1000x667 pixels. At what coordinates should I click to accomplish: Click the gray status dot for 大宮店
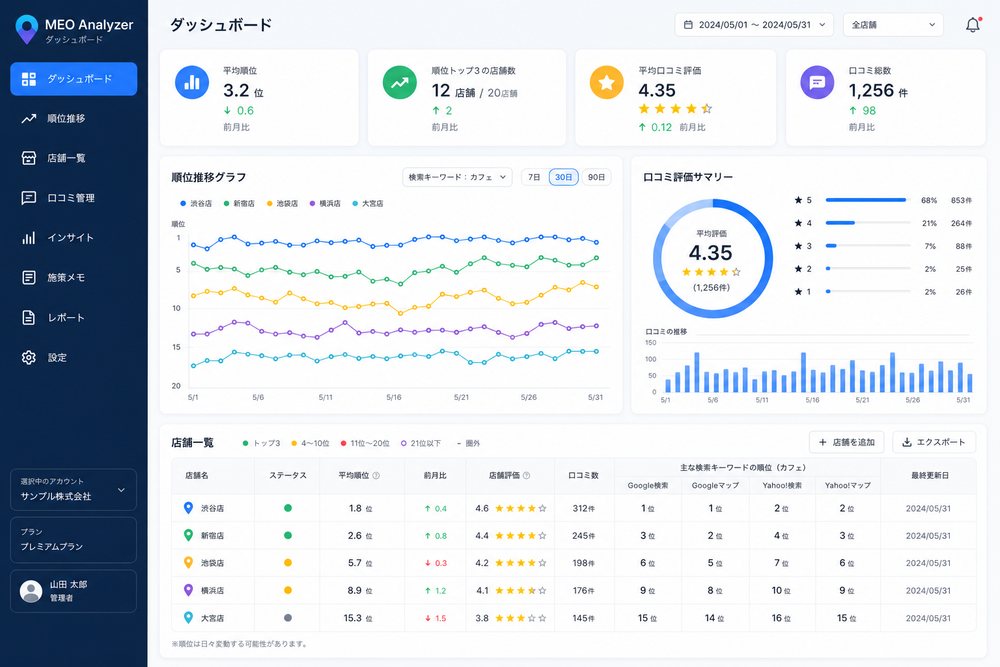[x=288, y=618]
